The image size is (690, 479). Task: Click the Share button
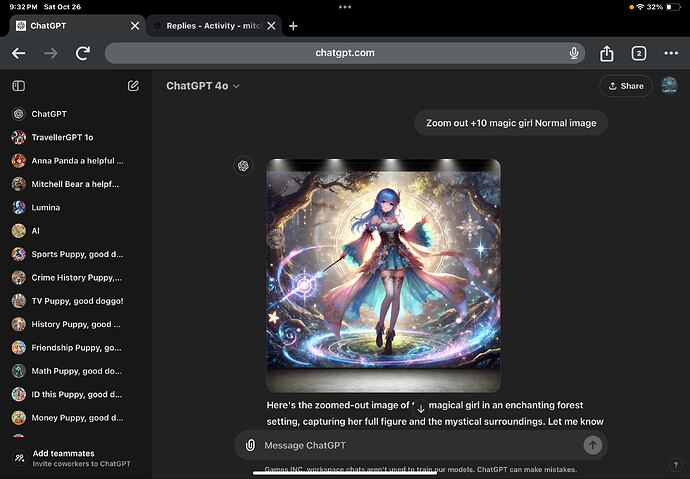click(625, 86)
